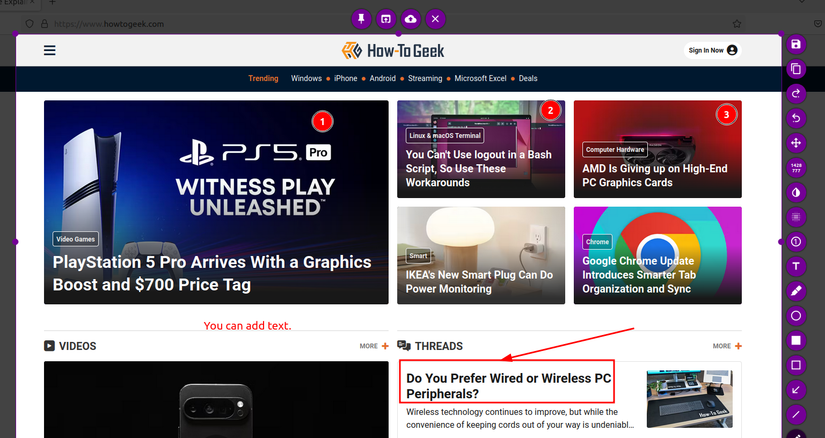Screen dimensions: 825x438
Task: Go to the iPhone topic
Action: point(346,78)
